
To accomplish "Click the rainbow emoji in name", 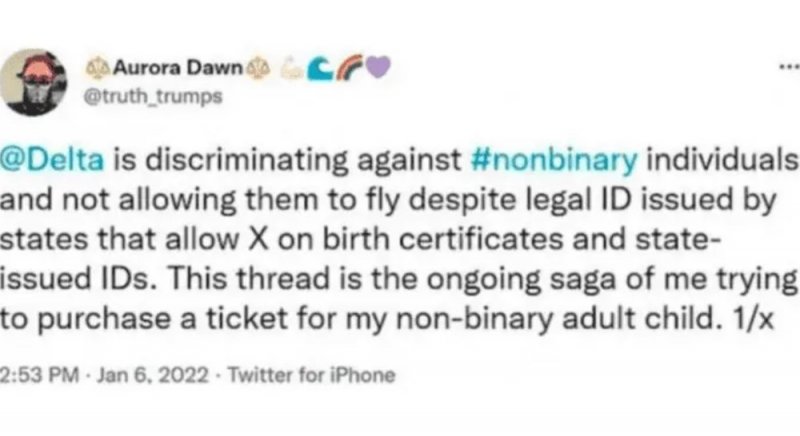I will coord(349,67).
